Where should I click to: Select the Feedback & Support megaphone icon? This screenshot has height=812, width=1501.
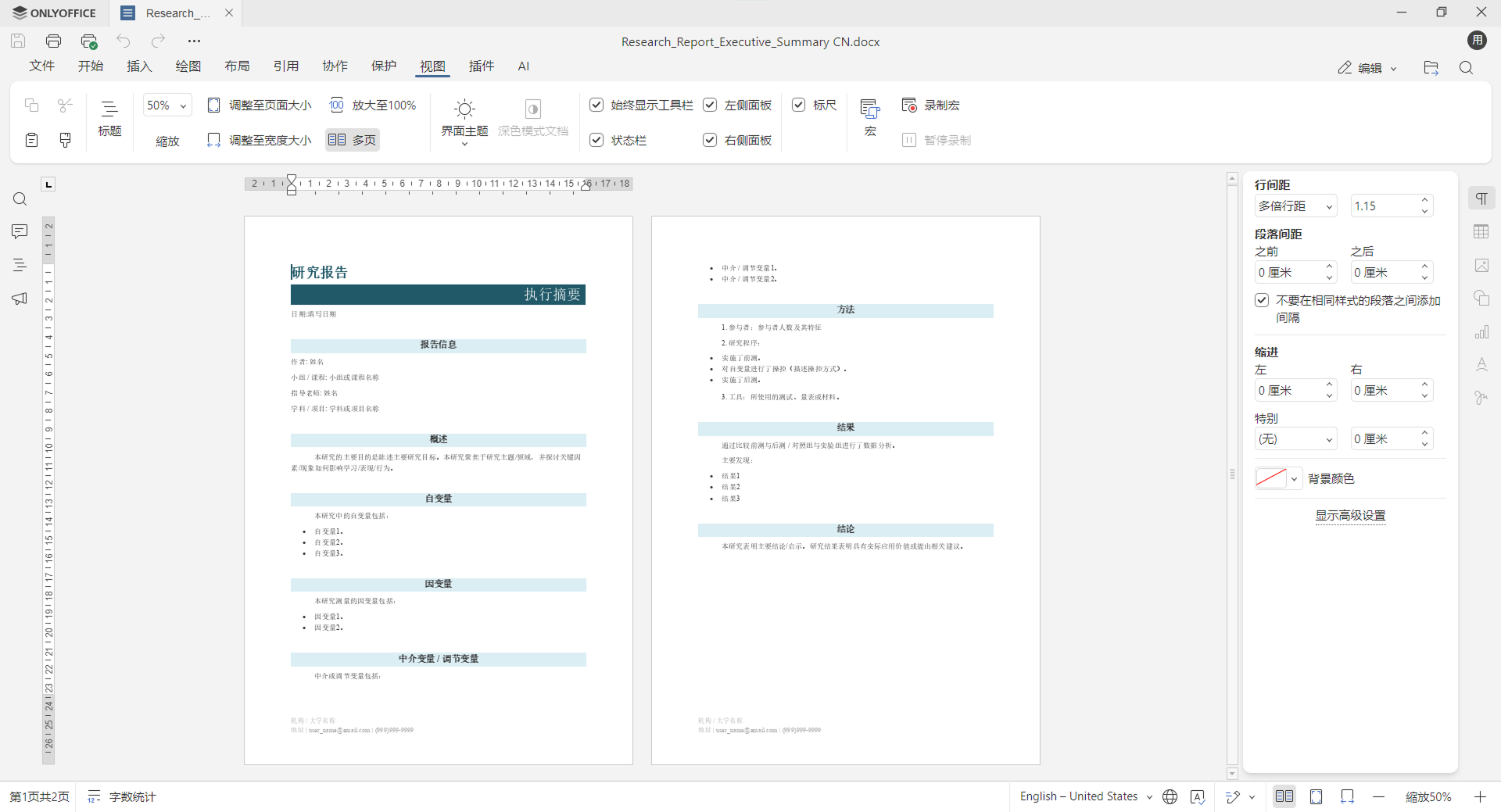coord(19,298)
